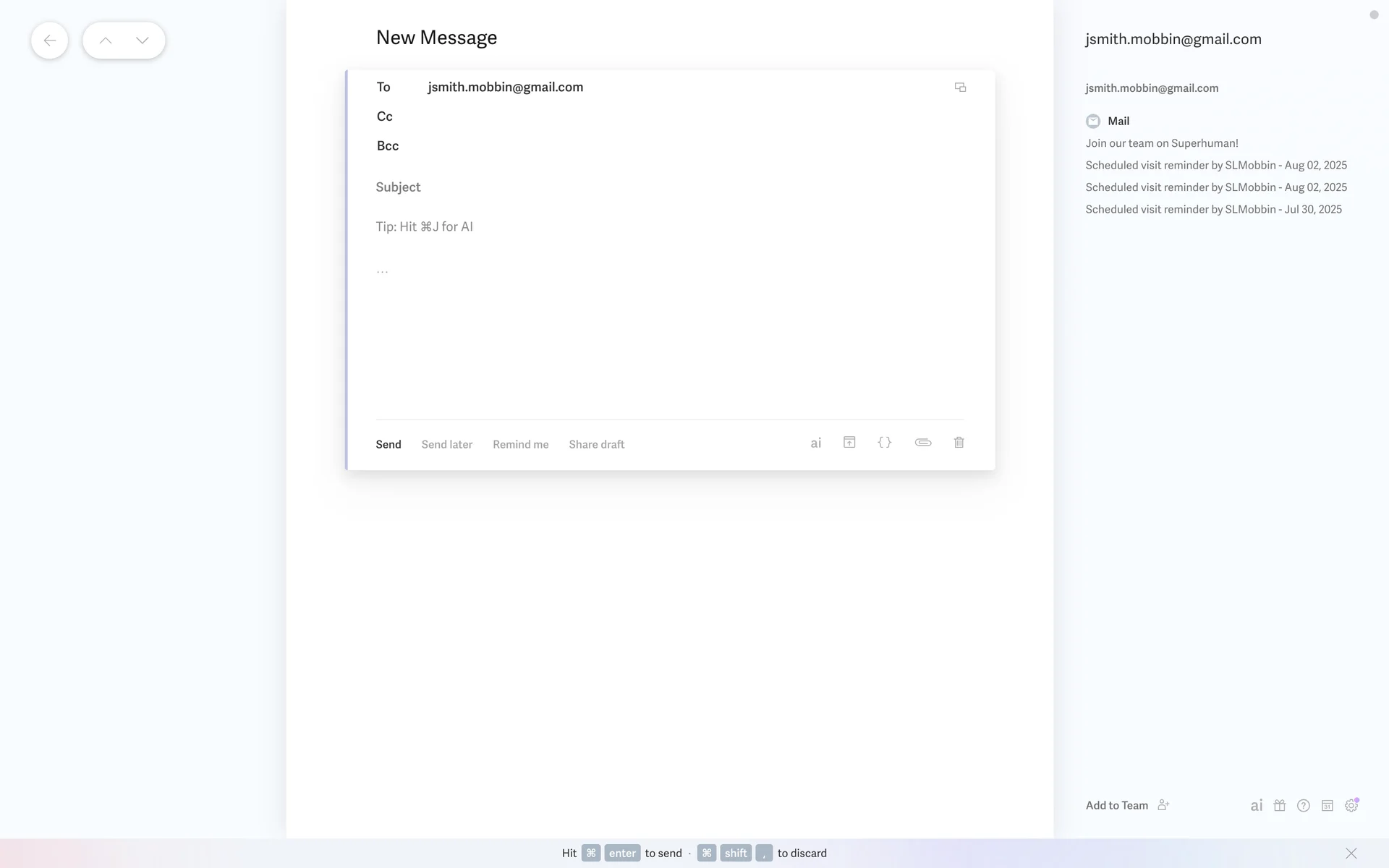
Task: Click Share draft option
Action: 596,445
